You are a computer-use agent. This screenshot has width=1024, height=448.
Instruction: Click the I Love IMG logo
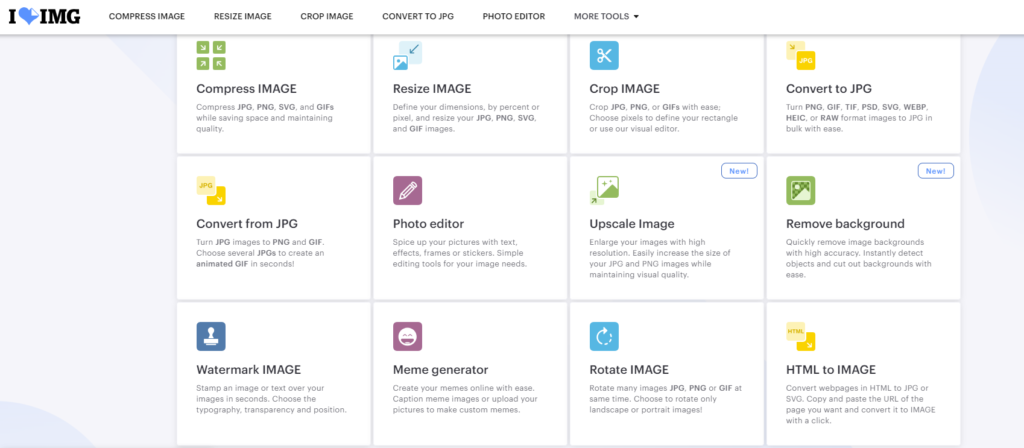[x=44, y=17]
